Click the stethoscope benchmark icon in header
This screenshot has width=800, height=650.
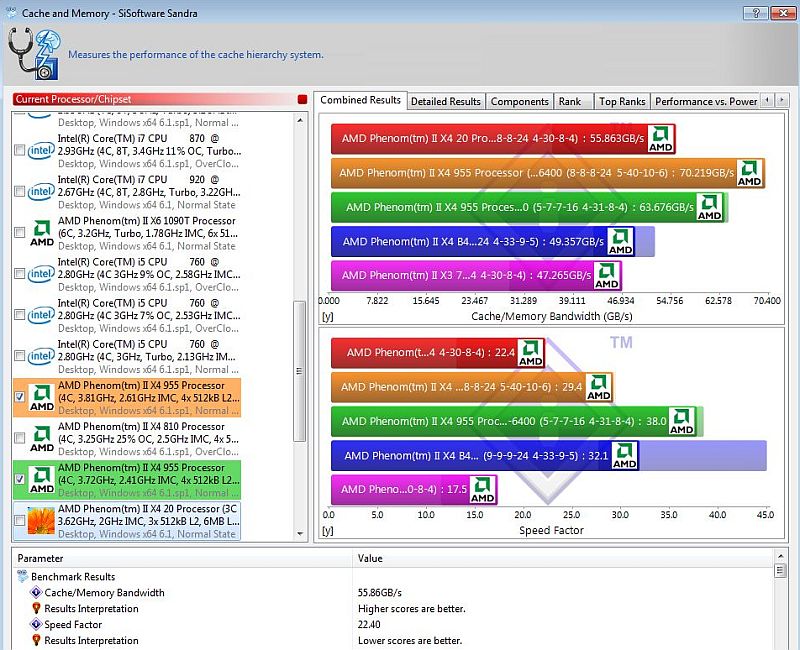pos(34,54)
